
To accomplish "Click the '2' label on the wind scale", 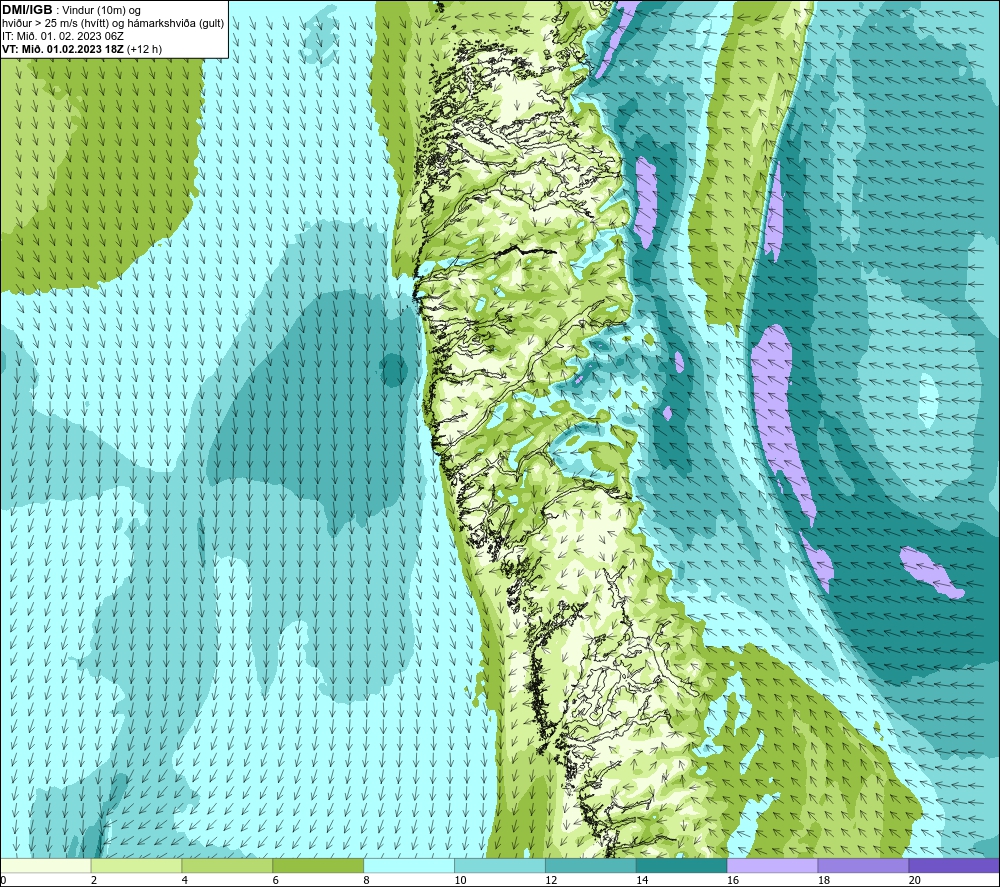I will [94, 881].
